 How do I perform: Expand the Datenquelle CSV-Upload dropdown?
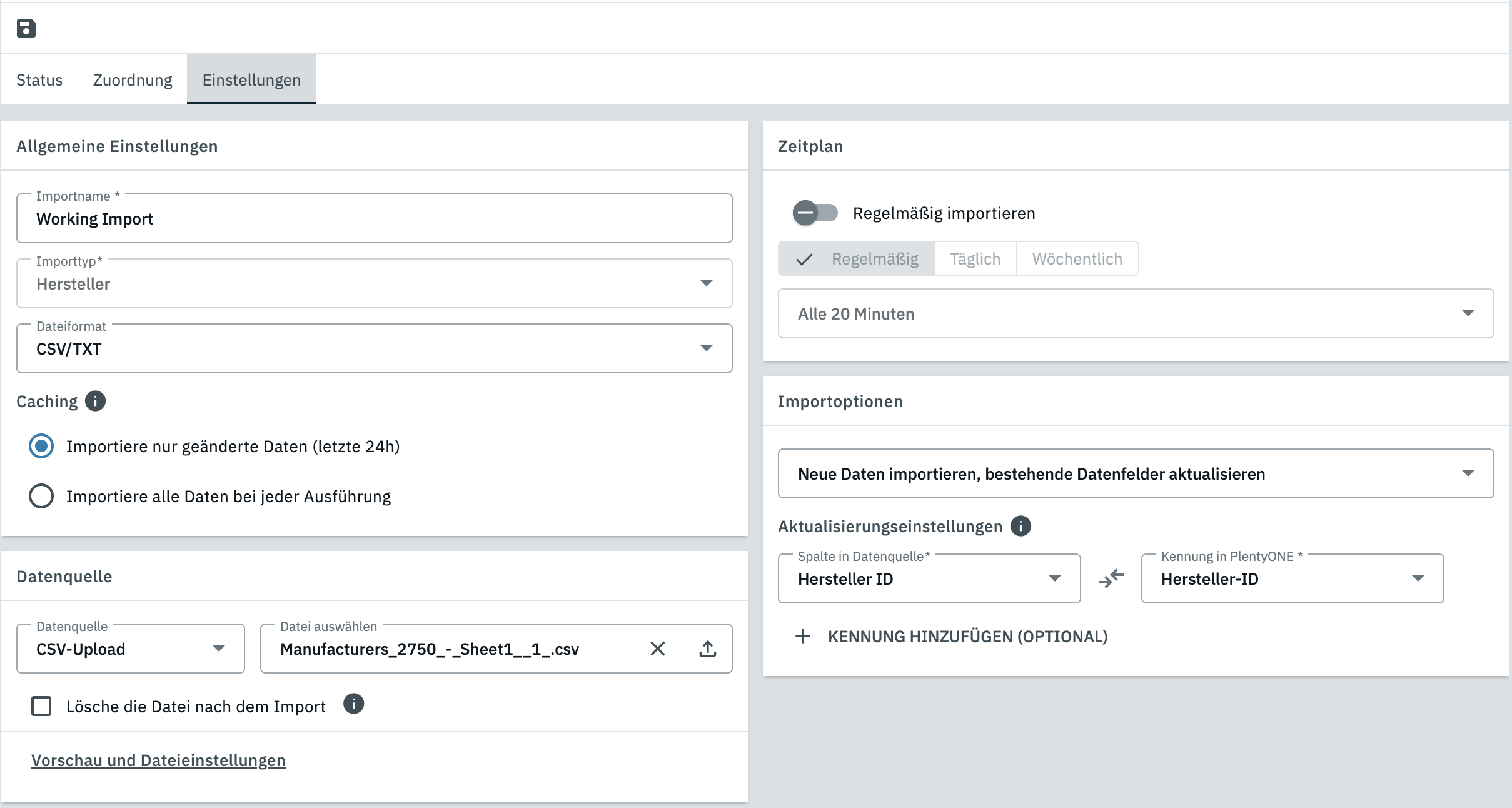130,649
